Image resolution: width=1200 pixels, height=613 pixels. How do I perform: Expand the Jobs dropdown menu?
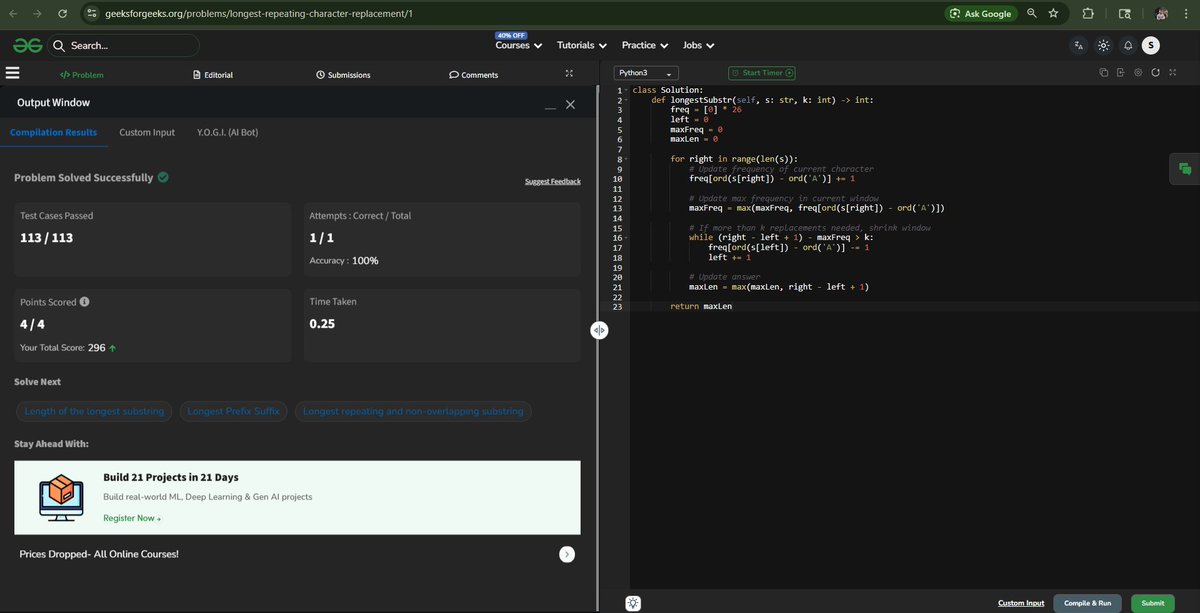(698, 45)
